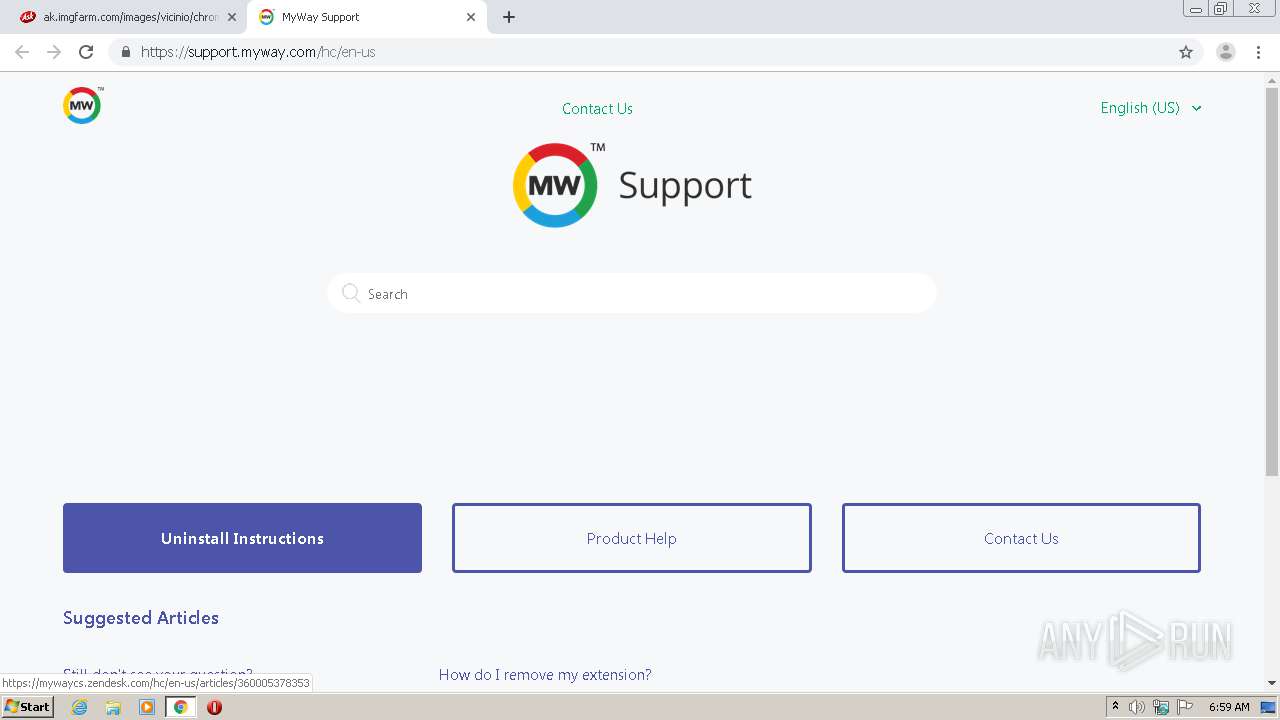
Task: Click the scrollbar down arrow
Action: (x=1272, y=683)
